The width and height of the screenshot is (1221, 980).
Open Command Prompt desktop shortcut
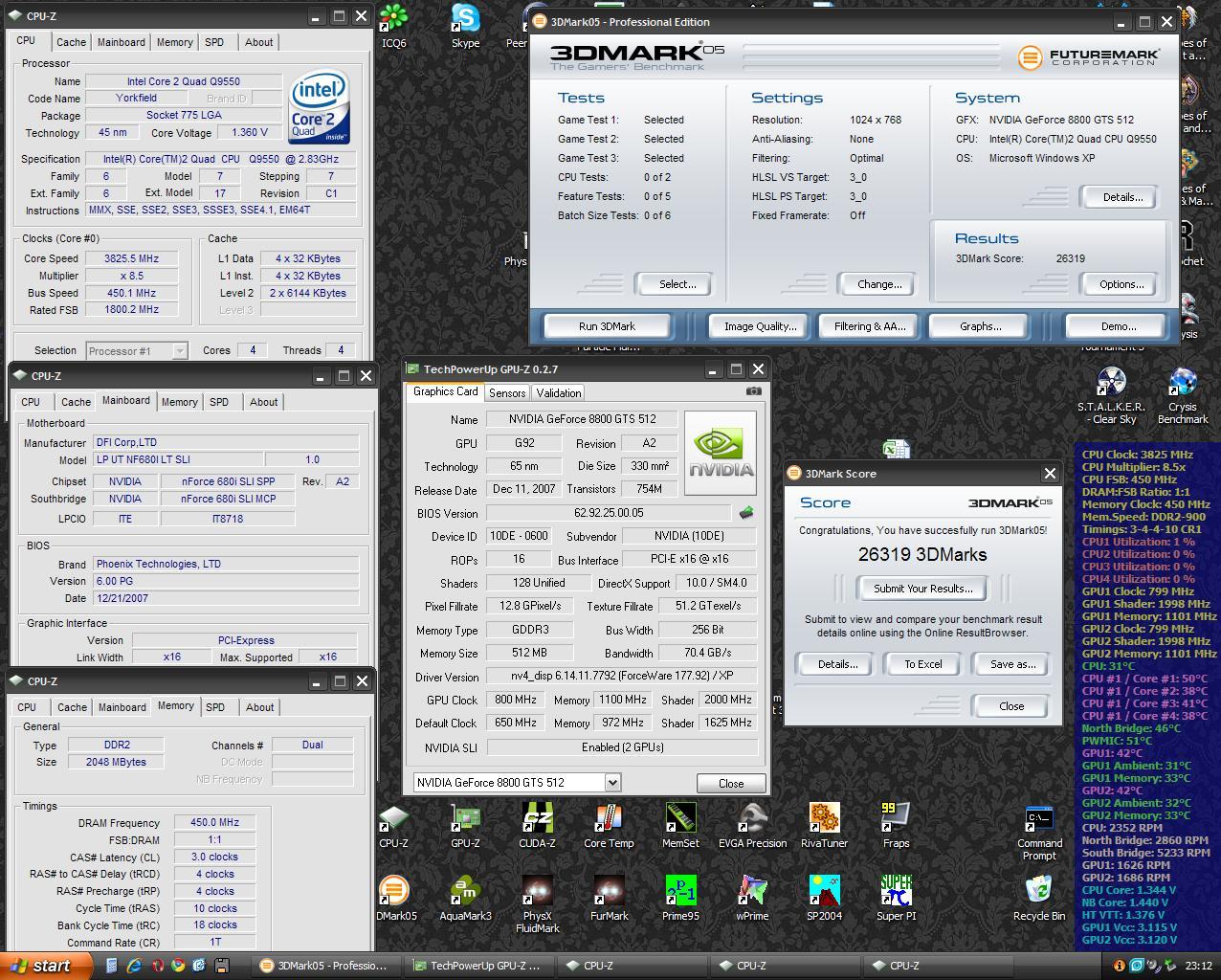(1039, 833)
